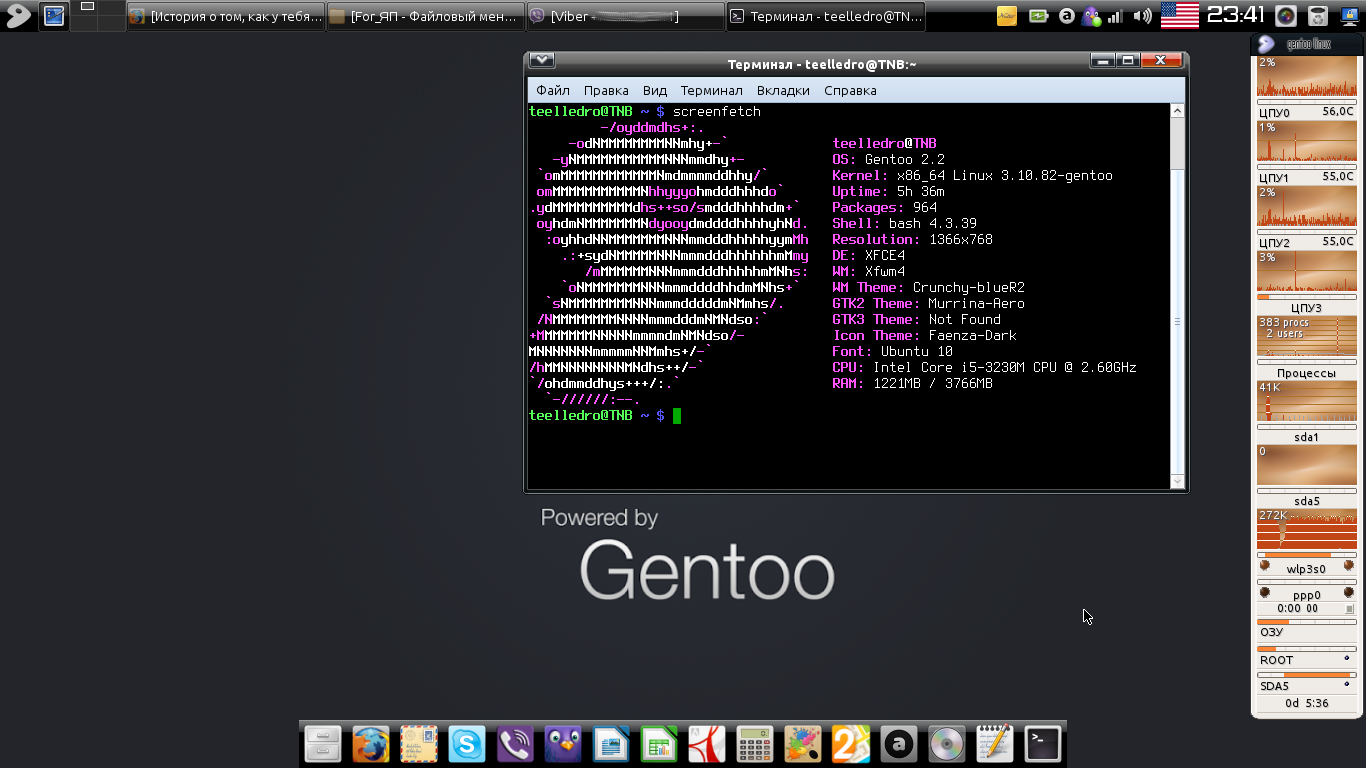This screenshot has width=1366, height=768.
Task: Click the 23:41 clock
Action: 1236,14
